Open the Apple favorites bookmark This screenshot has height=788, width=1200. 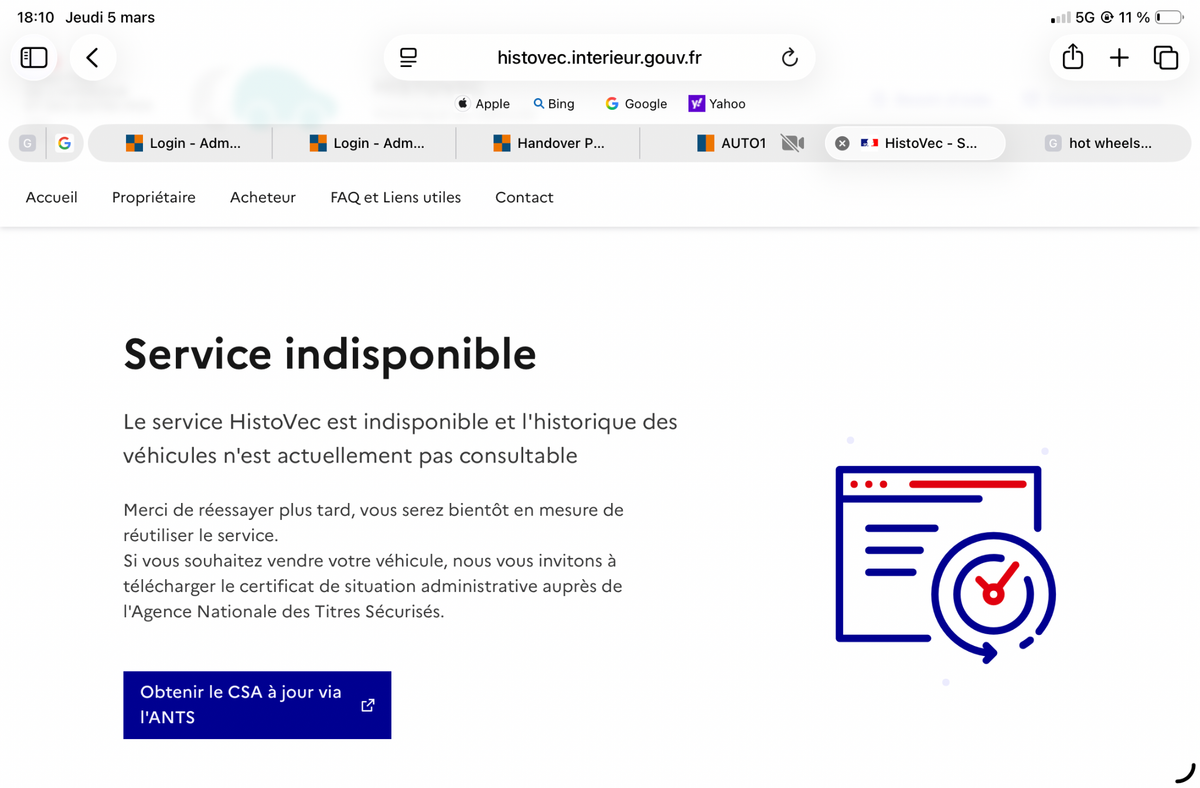(x=483, y=104)
